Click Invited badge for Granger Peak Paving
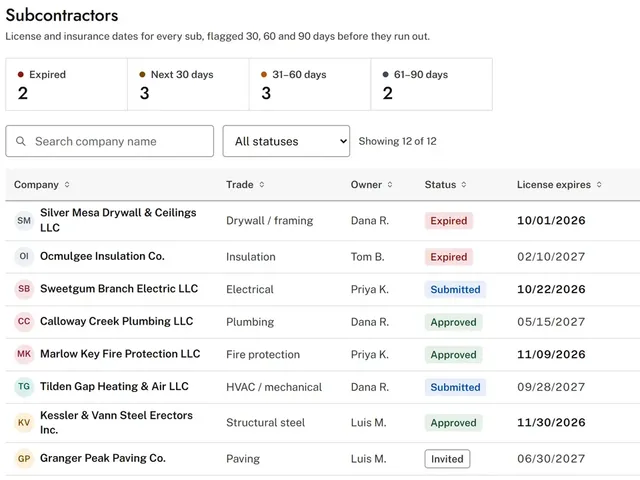Image resolution: width=640 pixels, height=480 pixels. 447,459
